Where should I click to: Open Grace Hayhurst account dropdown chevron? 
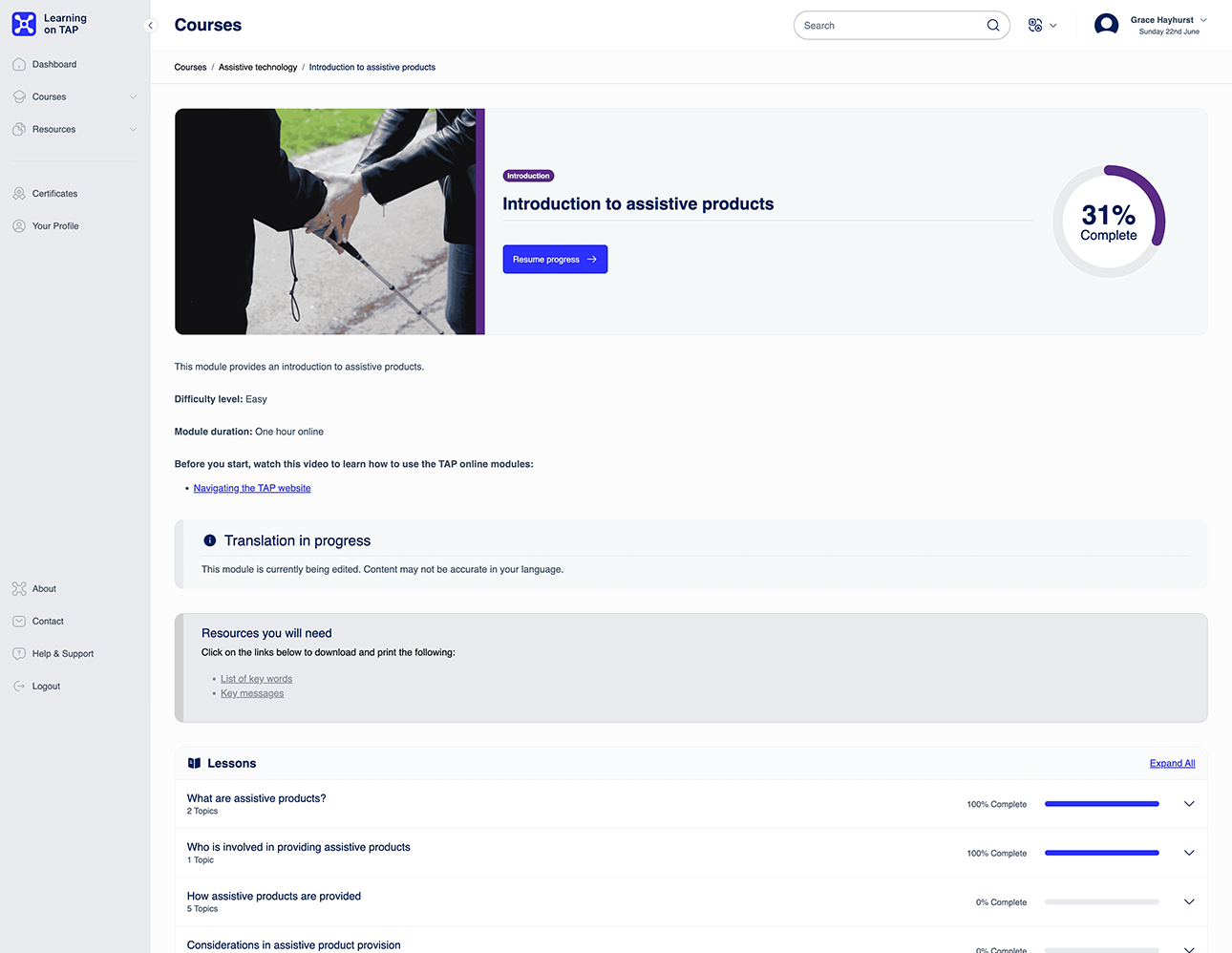click(x=1203, y=20)
